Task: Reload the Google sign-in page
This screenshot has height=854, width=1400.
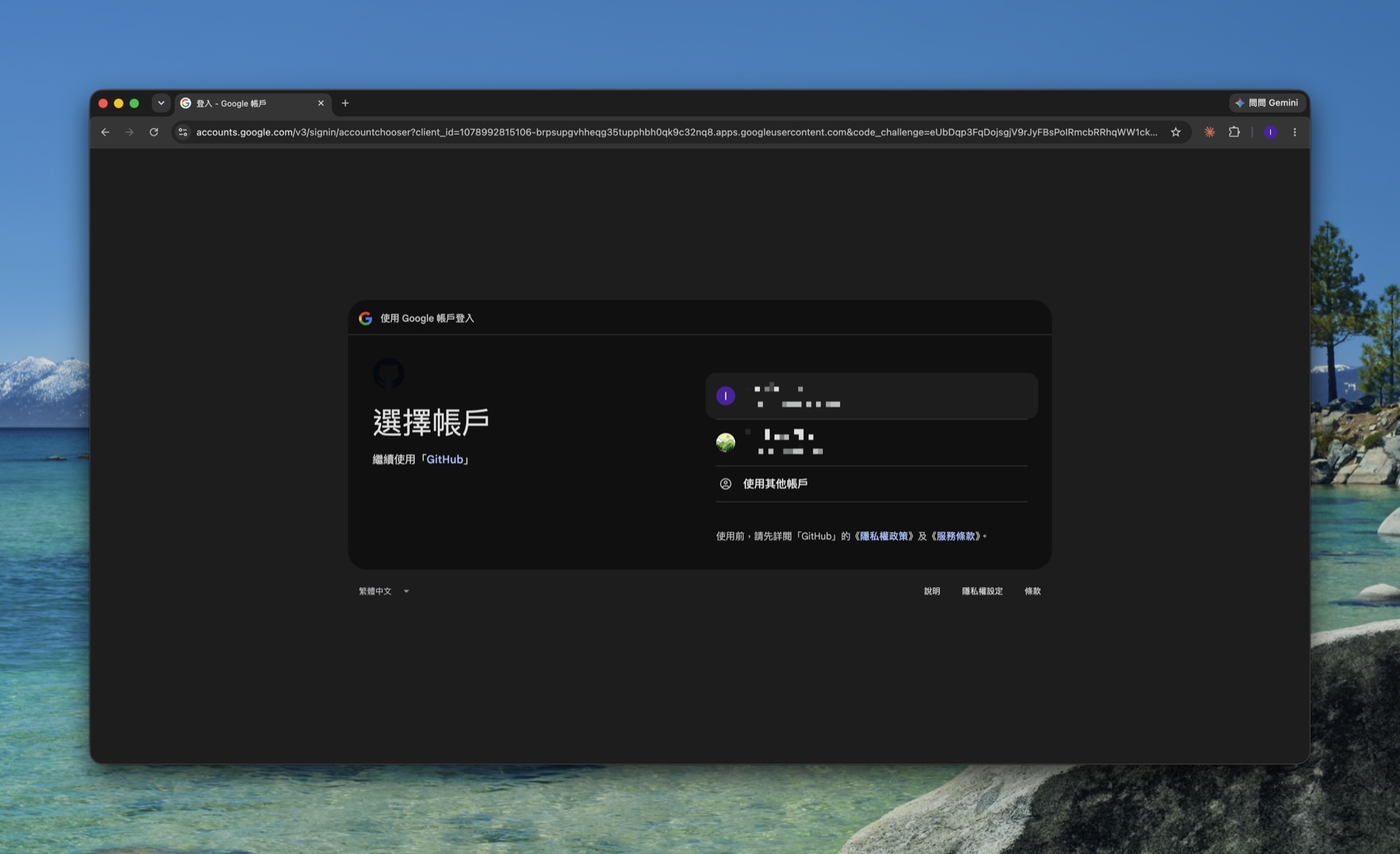Action: 154,132
